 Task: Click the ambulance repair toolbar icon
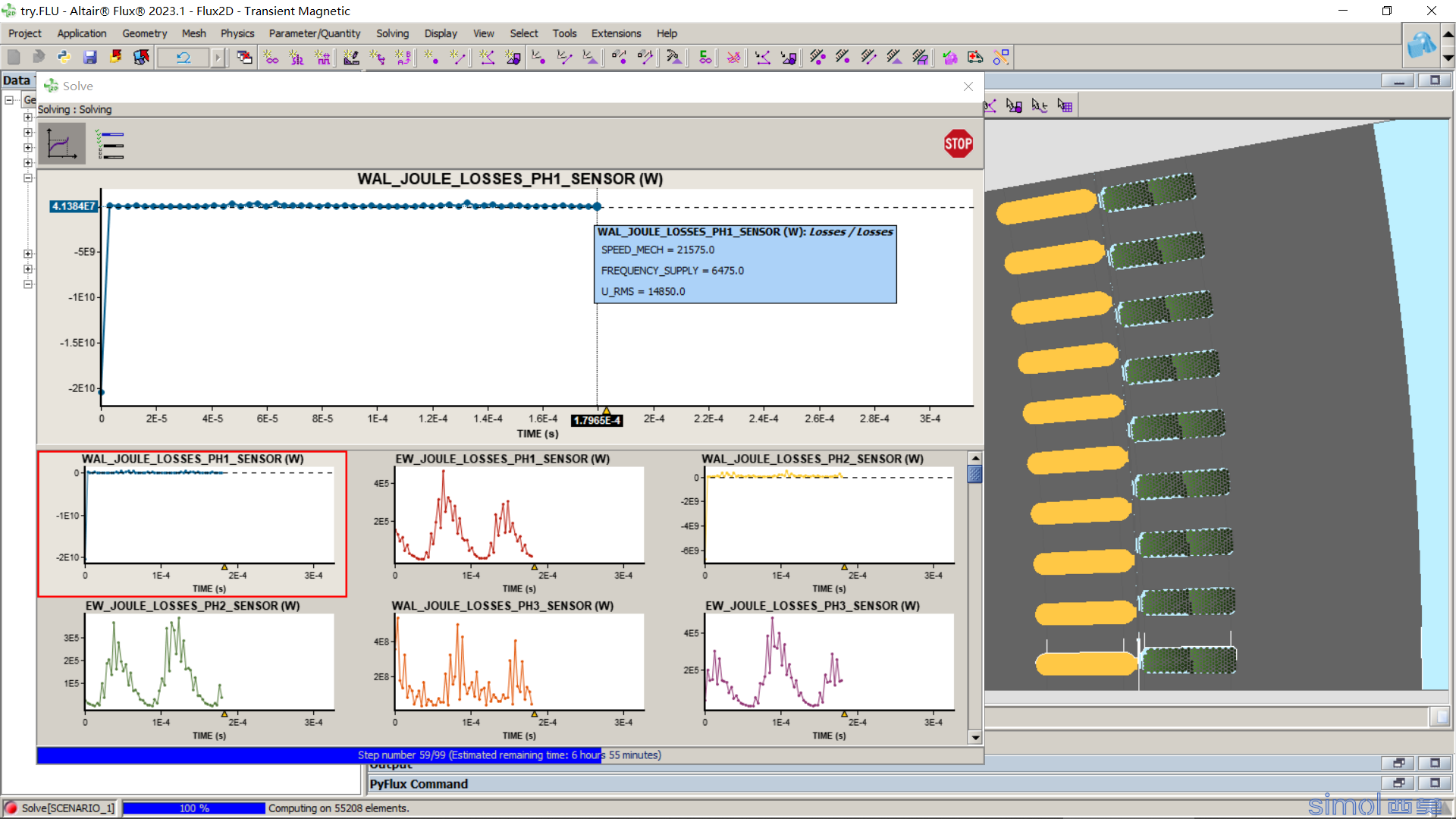975,57
